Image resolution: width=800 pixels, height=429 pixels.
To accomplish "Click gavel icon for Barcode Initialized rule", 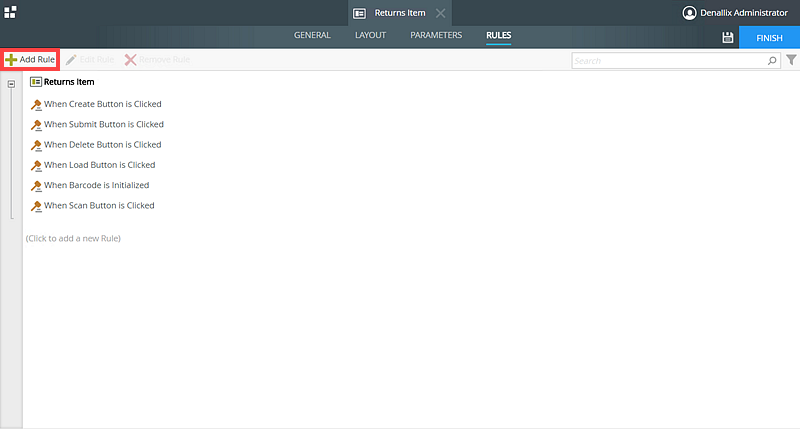I will tap(36, 186).
